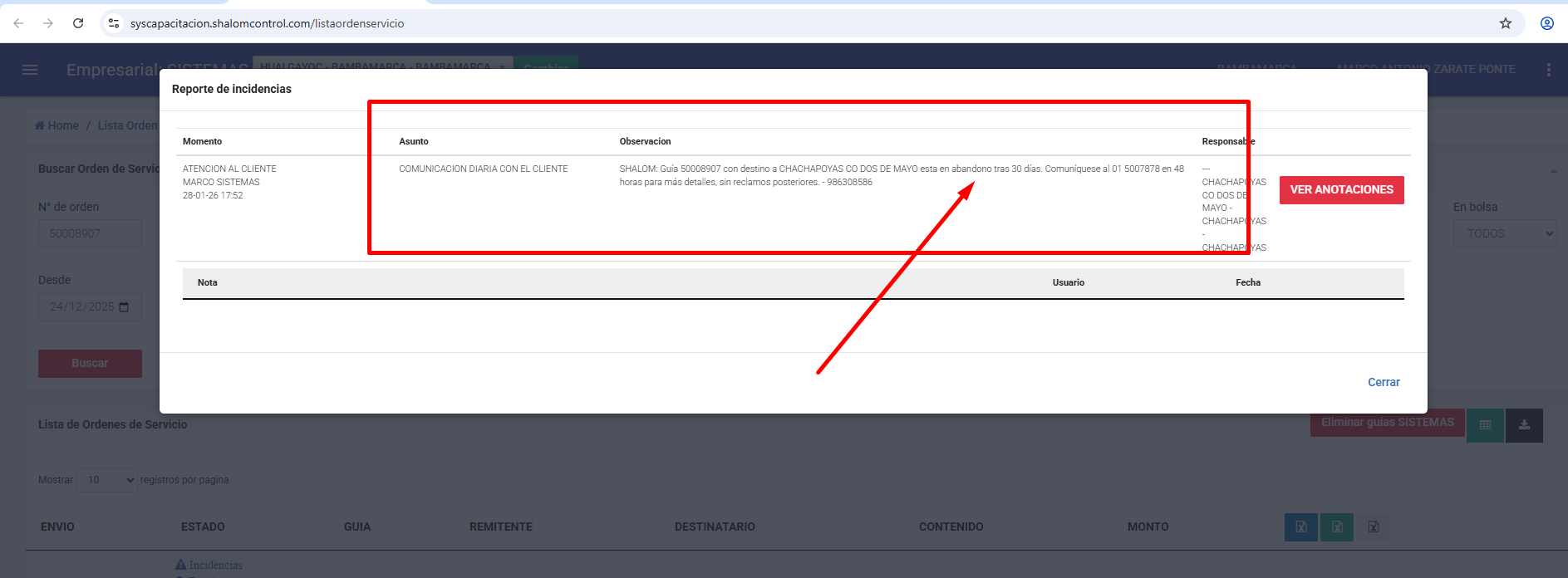This screenshot has height=578, width=1568.
Task: Click the gray Excel export icon
Action: point(1373,527)
